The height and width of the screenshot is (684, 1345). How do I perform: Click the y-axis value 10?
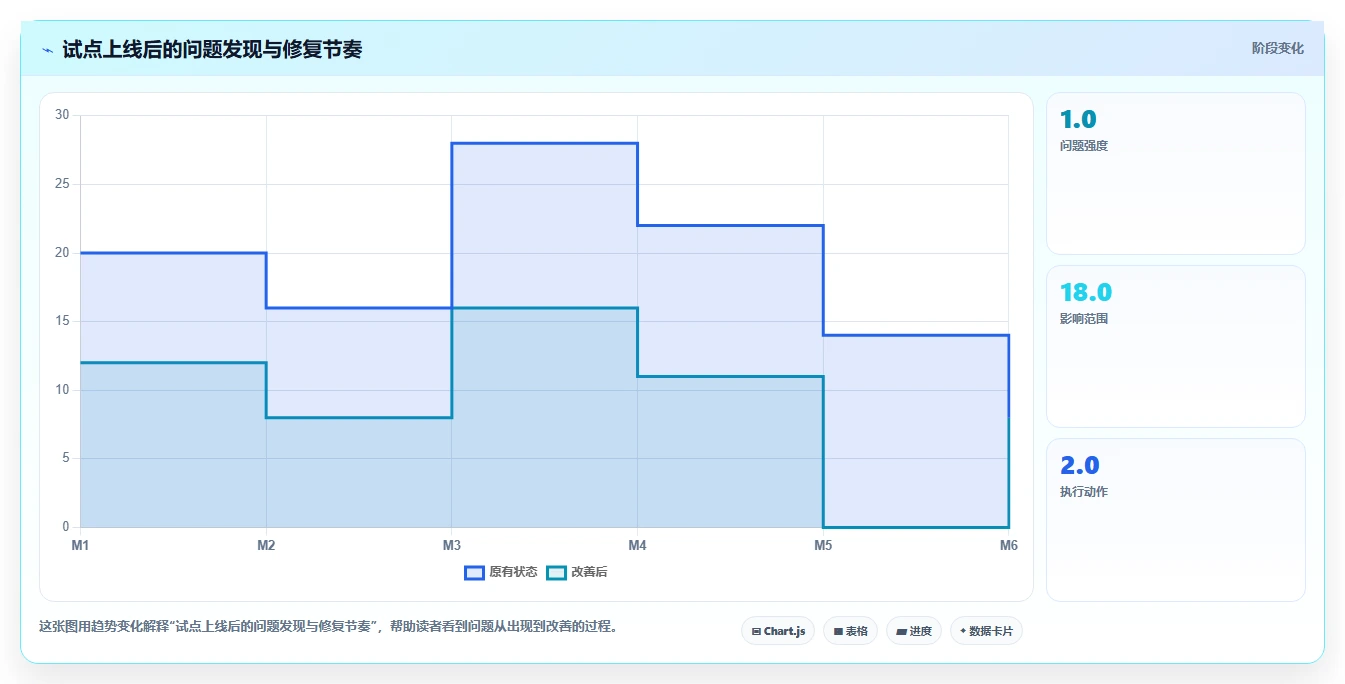coord(62,390)
